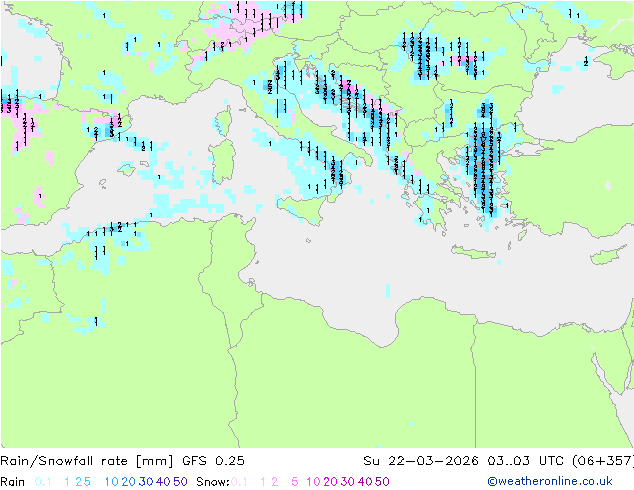Click the 'Snow:' legend label
This screenshot has height=490, width=634.
point(213,482)
